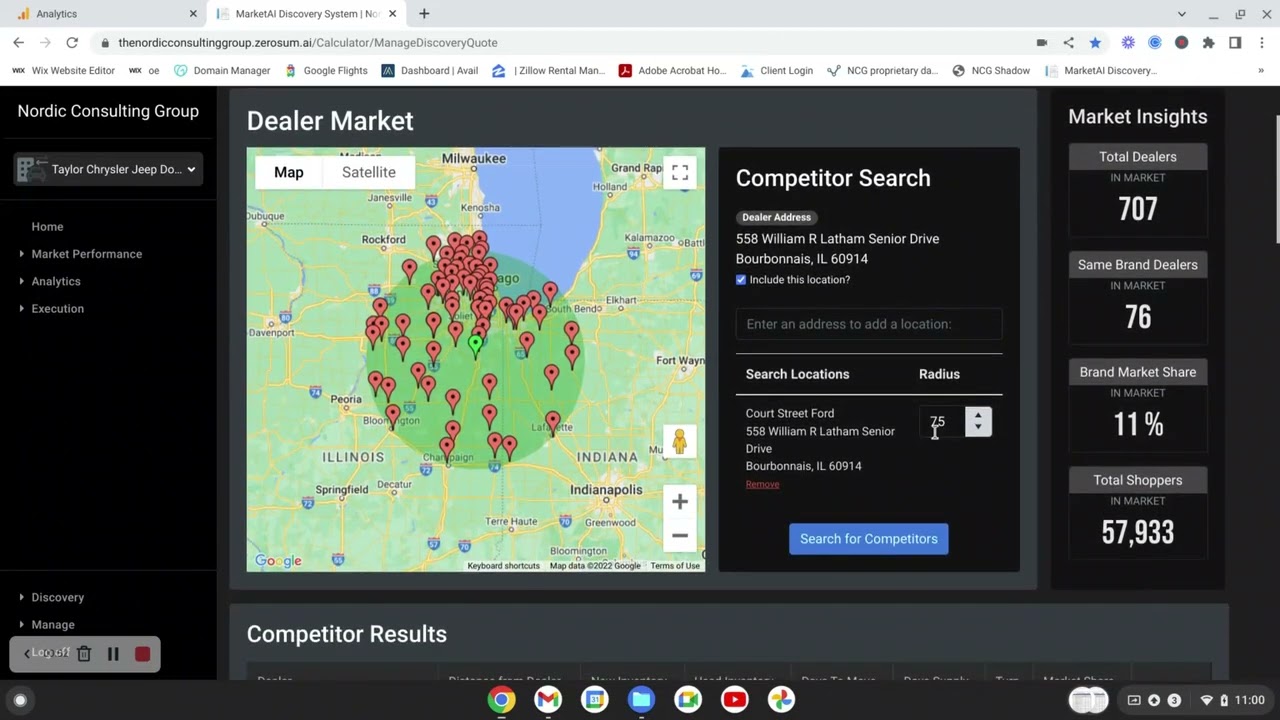The width and height of the screenshot is (1280, 720).
Task: Open the notification count badge 3
Action: [1174, 700]
